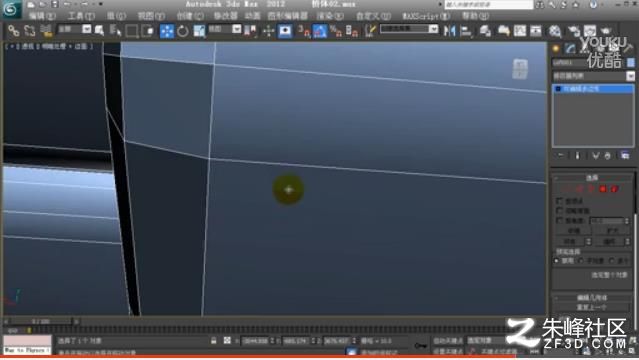
Task: Activate the Select and Rotate tool
Action: [x=183, y=31]
